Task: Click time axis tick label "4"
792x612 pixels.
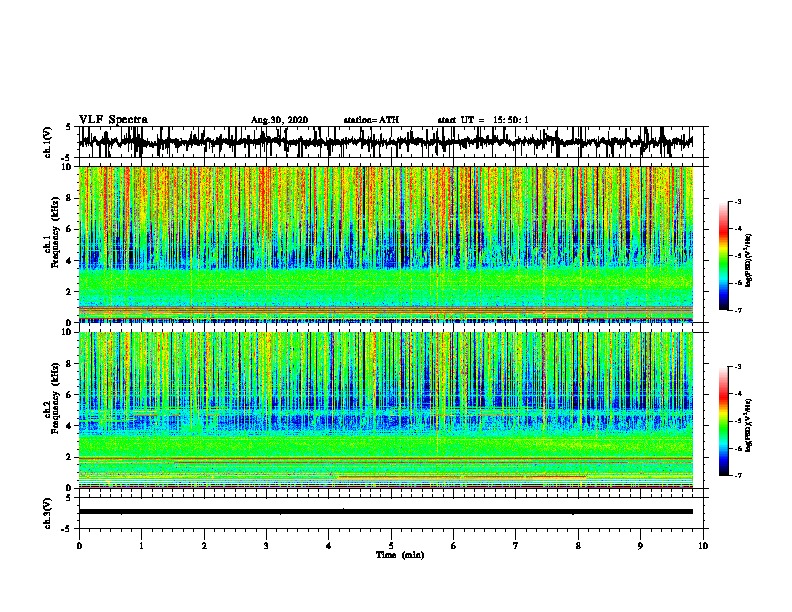Action: point(329,546)
